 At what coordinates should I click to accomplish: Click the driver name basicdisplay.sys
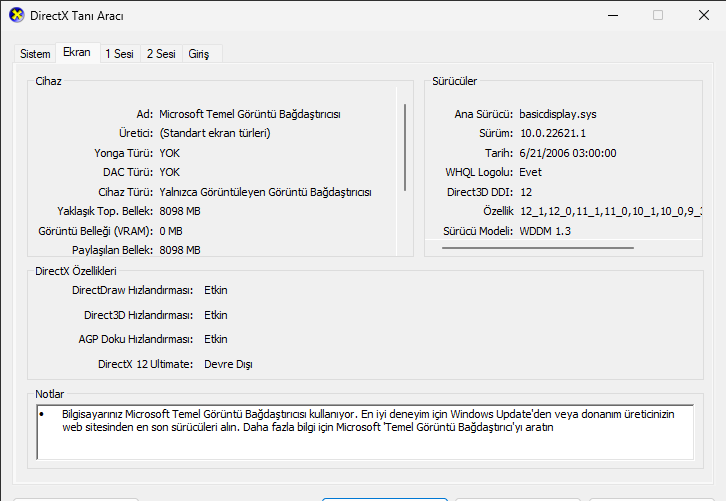[558, 114]
